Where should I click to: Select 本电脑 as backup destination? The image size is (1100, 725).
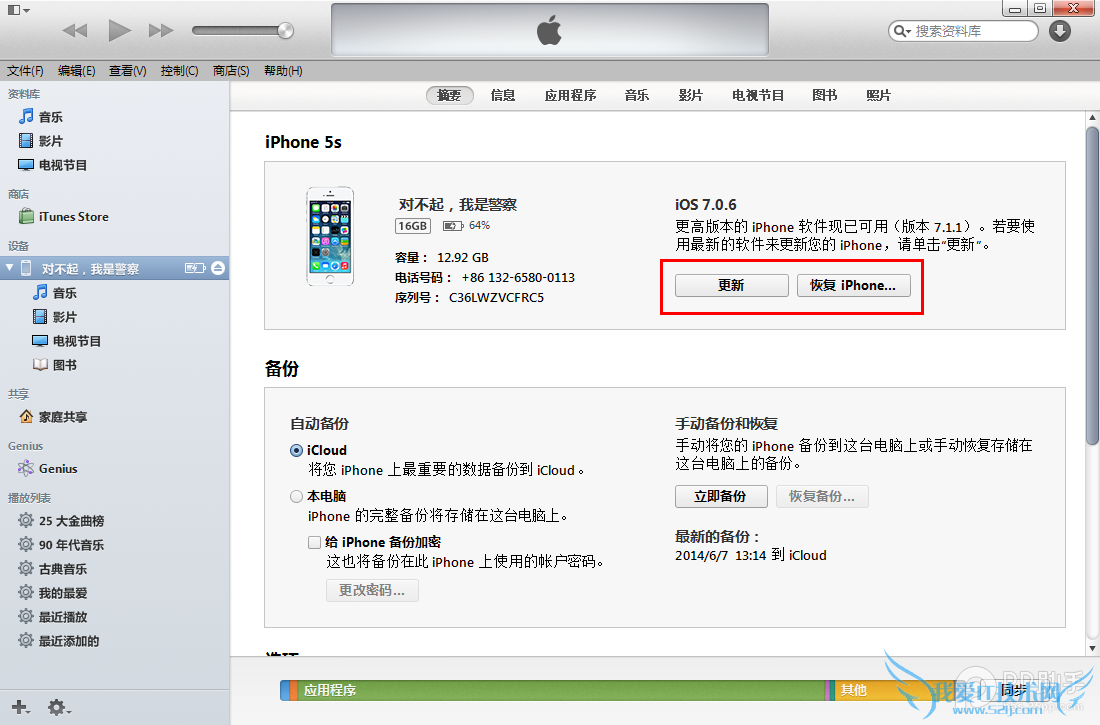[x=296, y=498]
